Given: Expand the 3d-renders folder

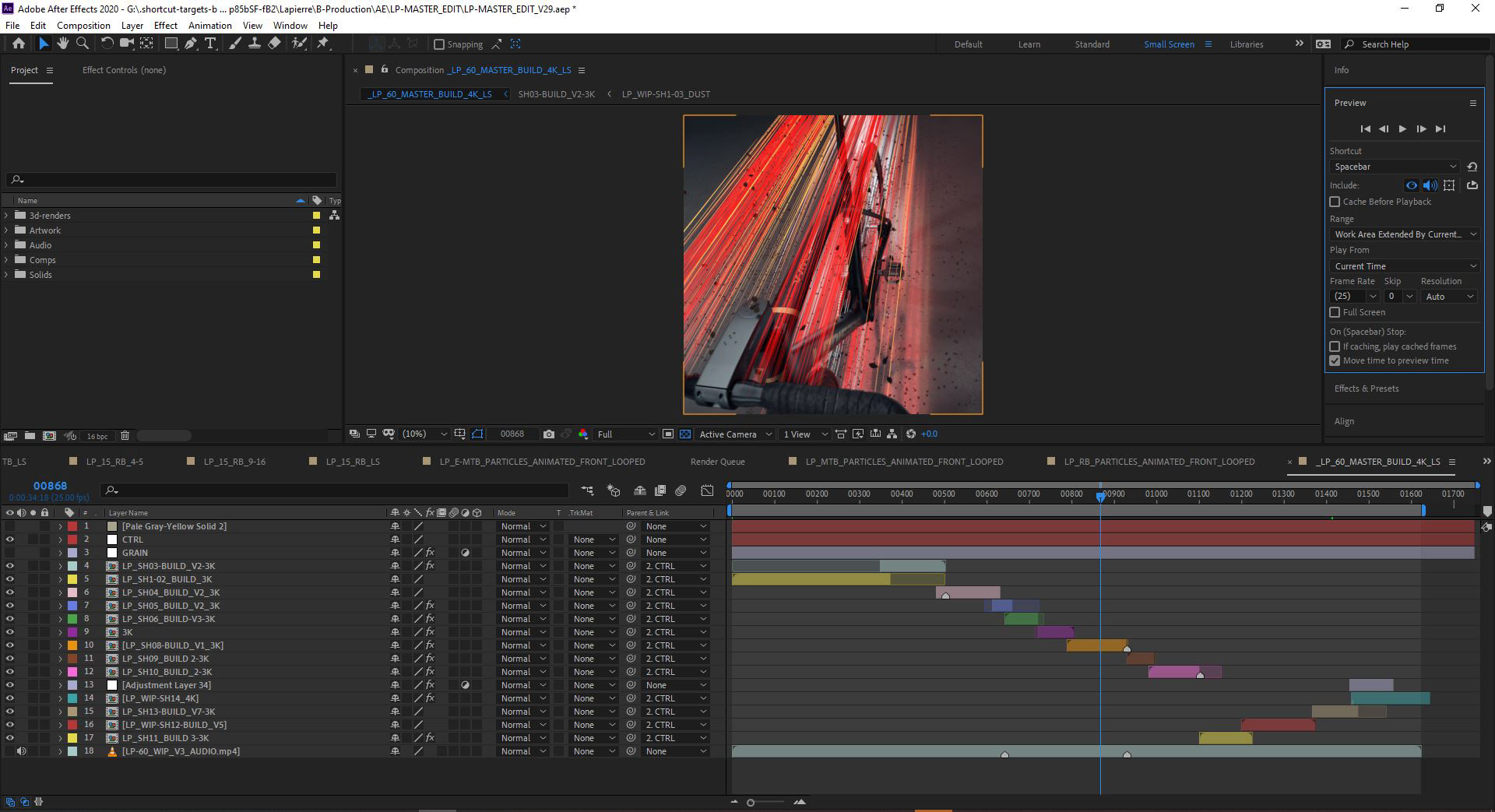Looking at the screenshot, I should (x=7, y=216).
